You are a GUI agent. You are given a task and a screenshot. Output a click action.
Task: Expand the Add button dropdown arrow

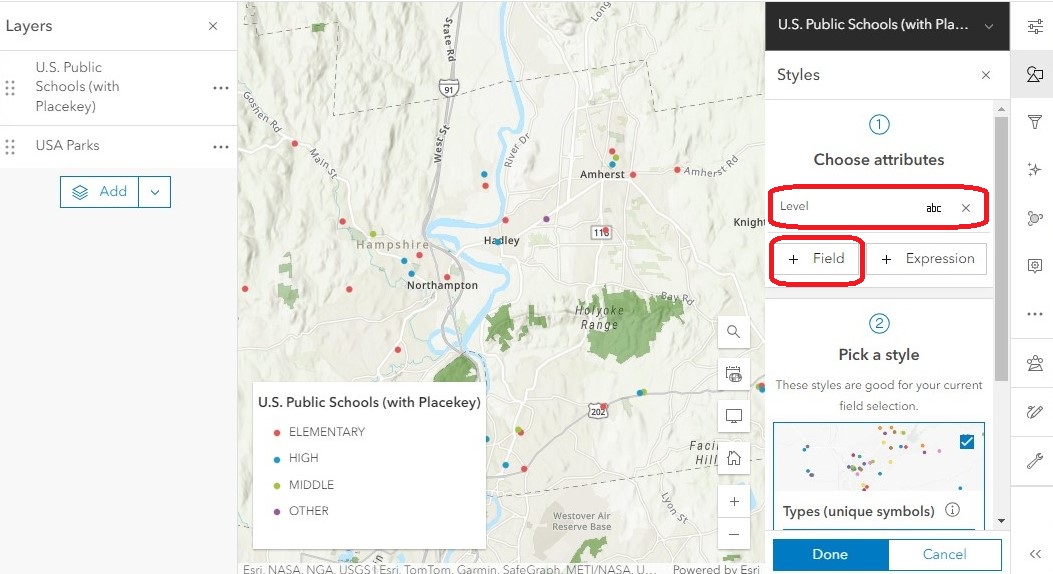155,192
